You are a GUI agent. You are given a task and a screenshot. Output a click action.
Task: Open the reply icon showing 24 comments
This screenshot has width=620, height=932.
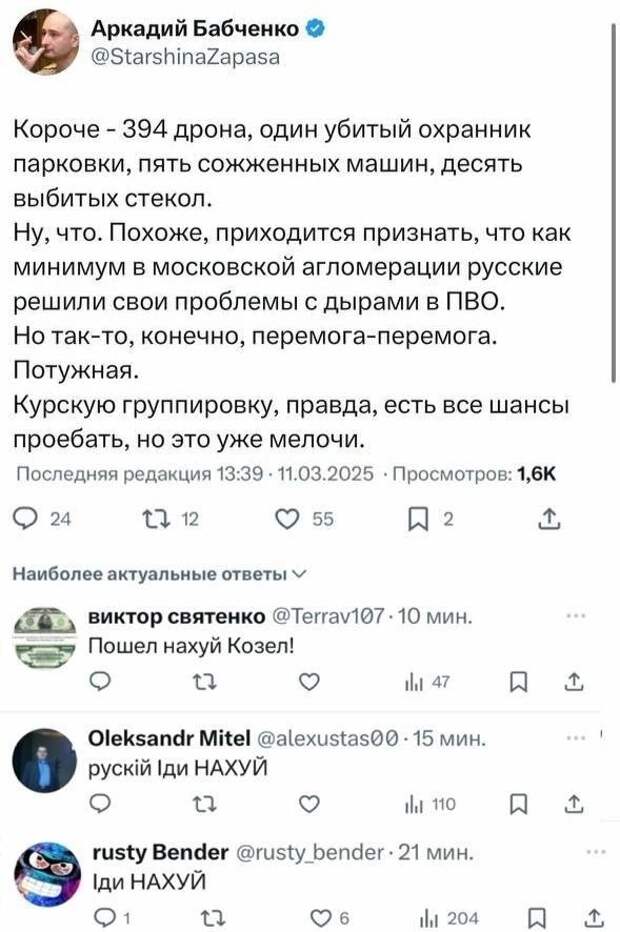pyautogui.click(x=42, y=519)
